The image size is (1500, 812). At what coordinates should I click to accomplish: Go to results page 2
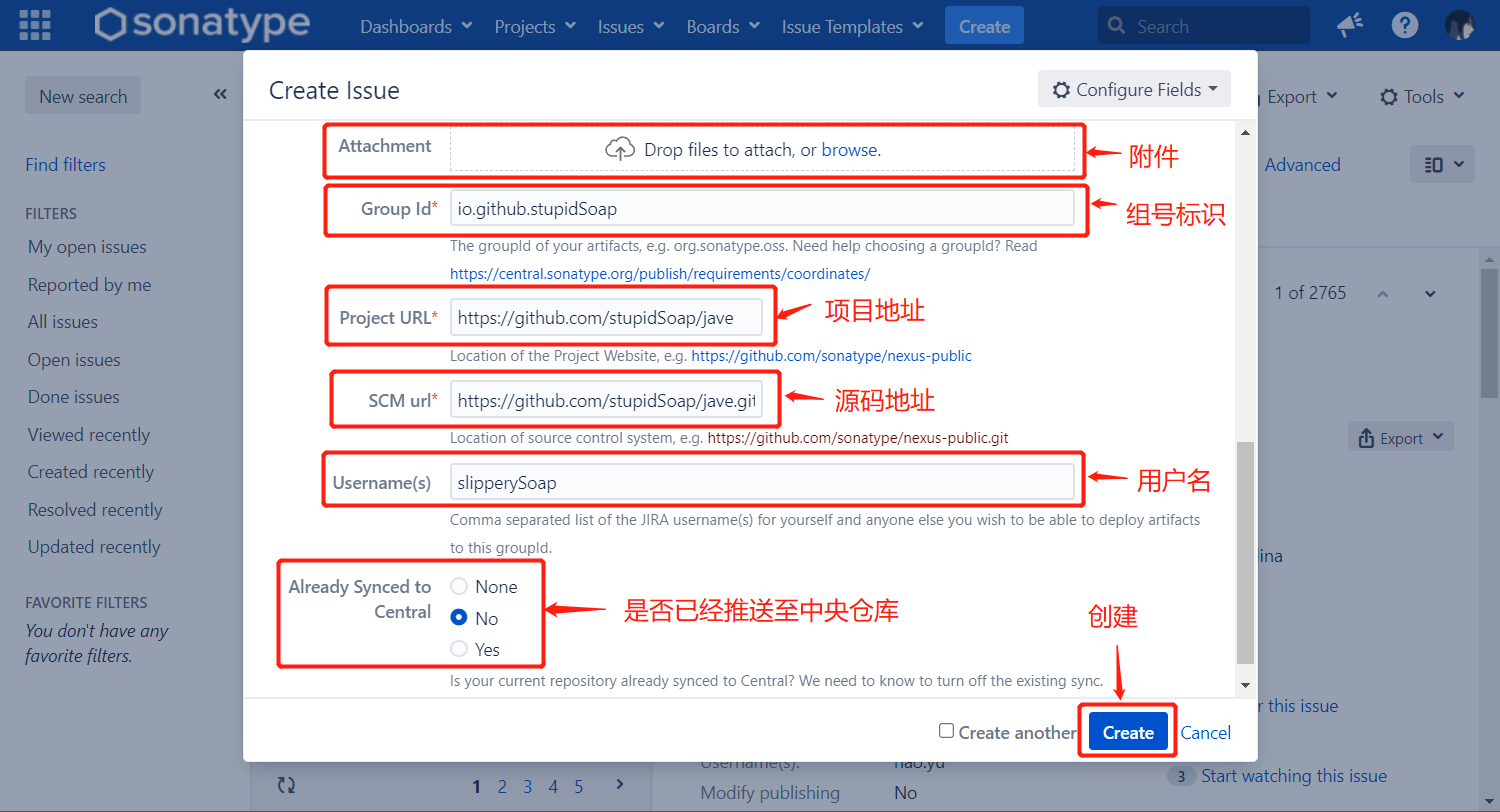(502, 786)
